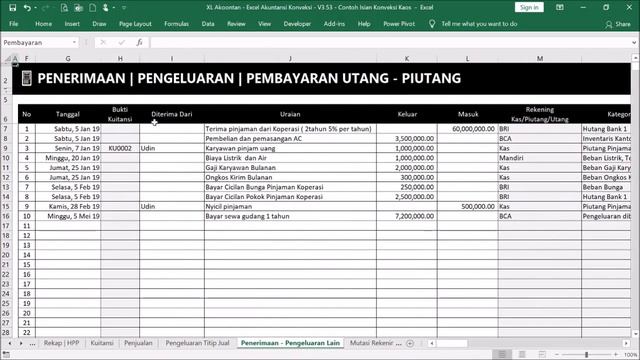Click the touch/mouse mode icon

click(106, 7)
